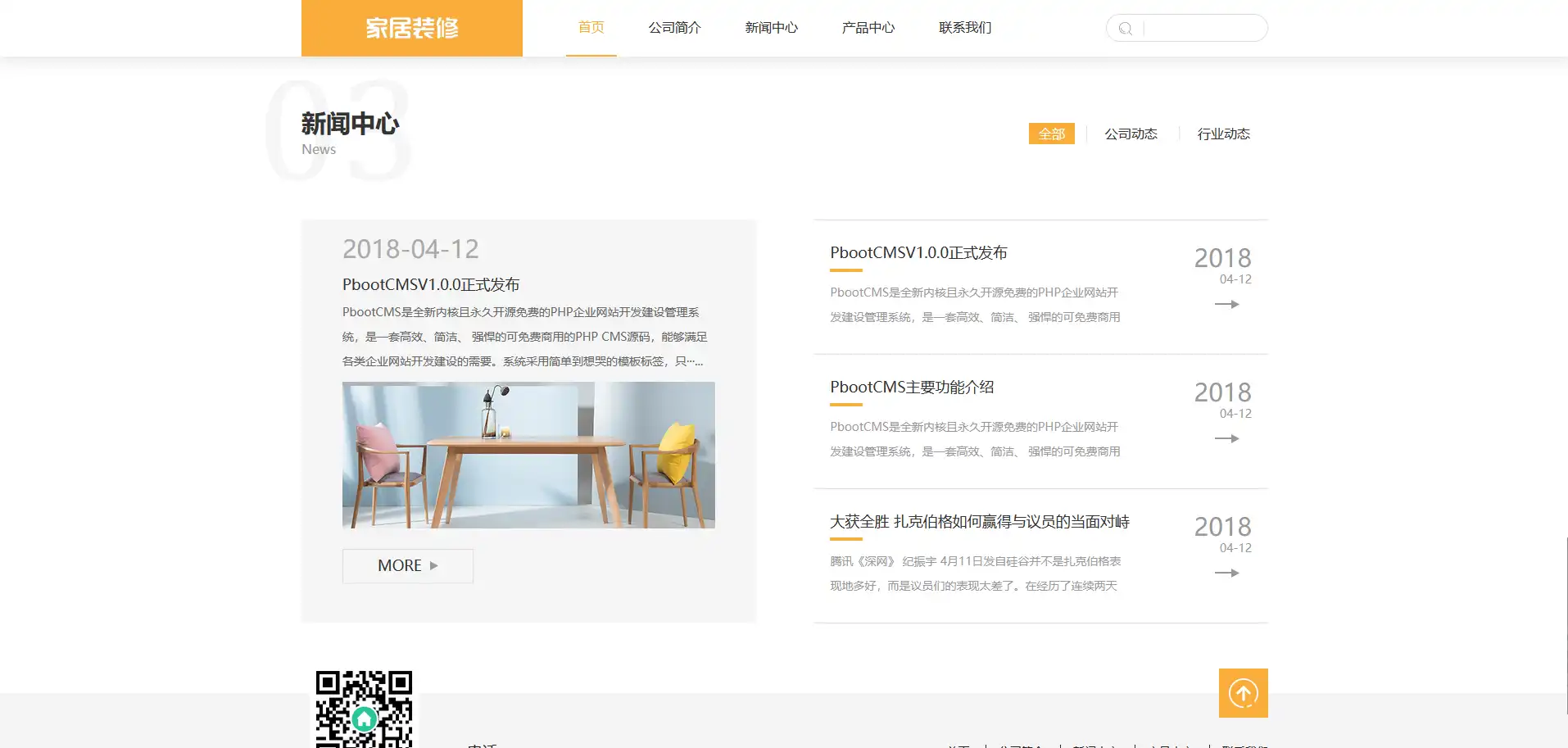Open 产品中心 from the top navigation
This screenshot has height=748, width=1568.
[868, 28]
